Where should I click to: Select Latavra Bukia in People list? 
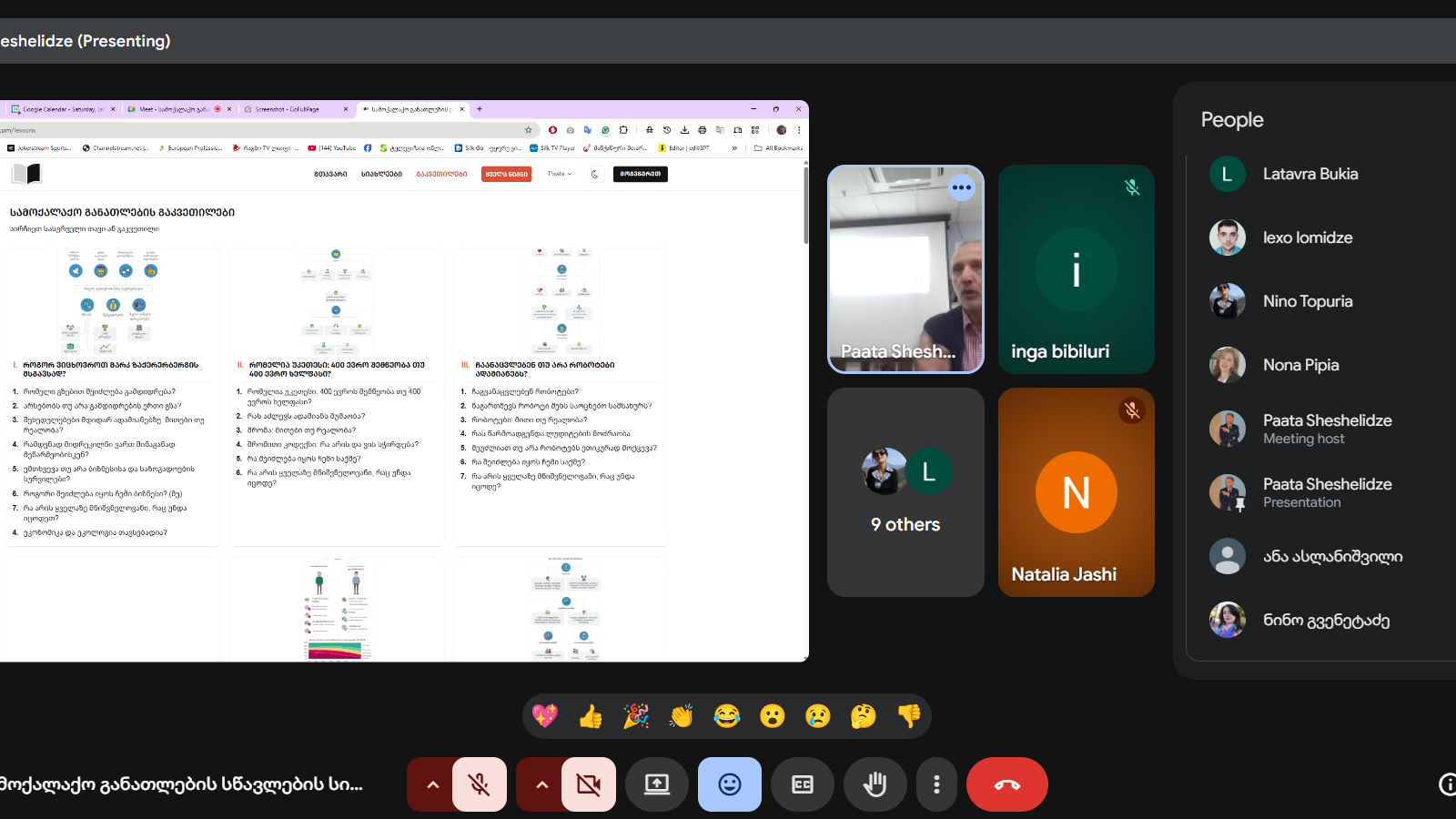point(1309,174)
